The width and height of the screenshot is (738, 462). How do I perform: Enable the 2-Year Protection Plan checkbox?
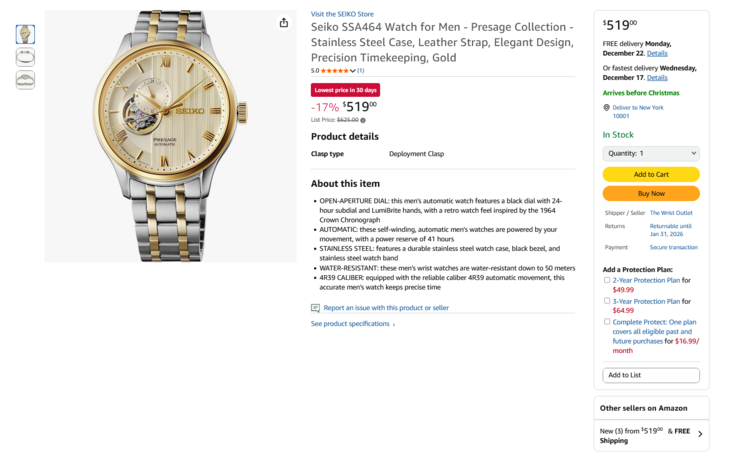pos(606,280)
